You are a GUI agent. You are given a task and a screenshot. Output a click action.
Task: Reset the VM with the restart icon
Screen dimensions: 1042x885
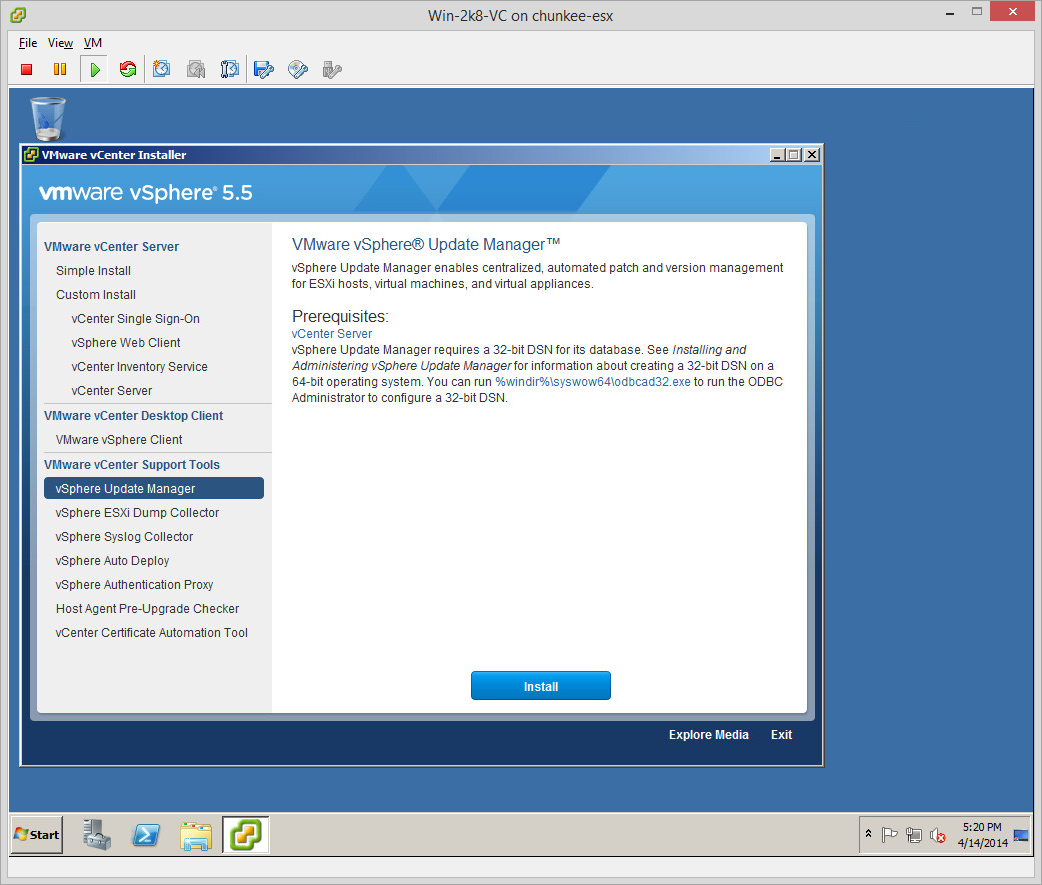coord(127,69)
